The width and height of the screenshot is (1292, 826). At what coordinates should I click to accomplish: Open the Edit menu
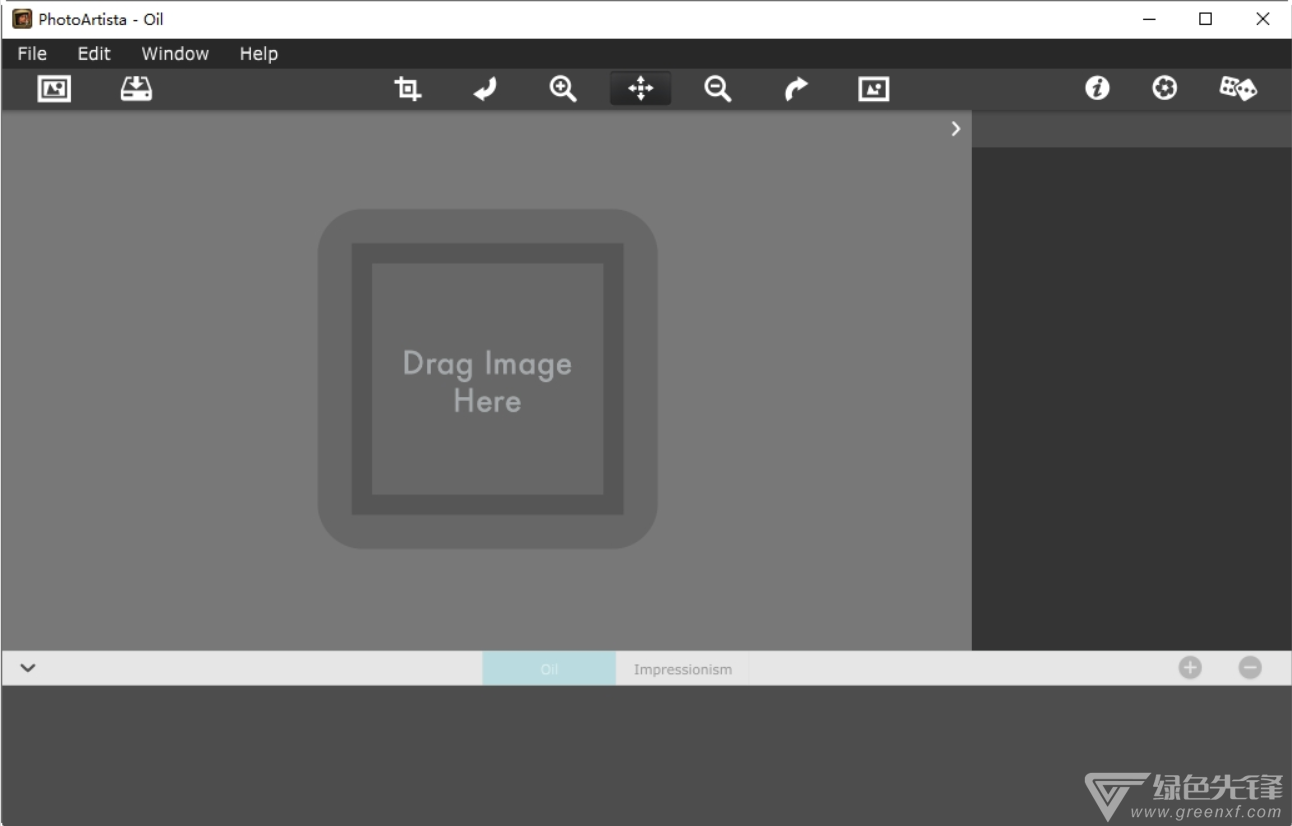click(x=94, y=54)
